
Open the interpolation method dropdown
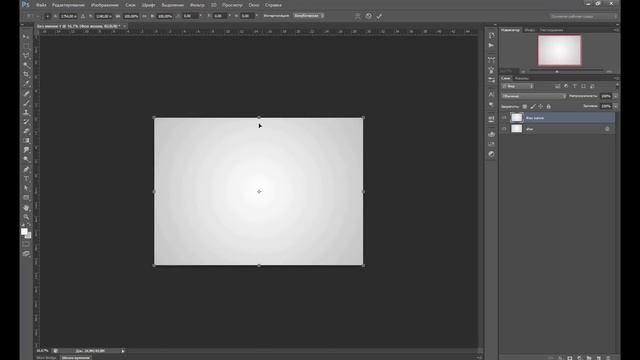click(x=309, y=16)
